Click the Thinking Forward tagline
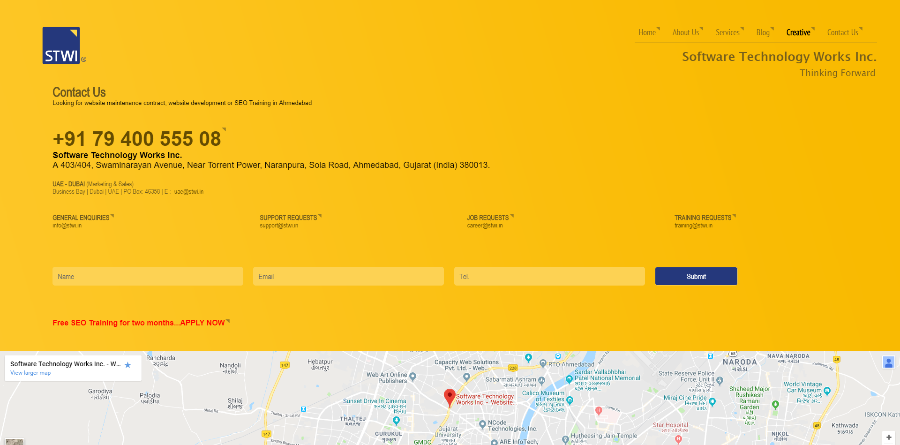 [x=837, y=73]
